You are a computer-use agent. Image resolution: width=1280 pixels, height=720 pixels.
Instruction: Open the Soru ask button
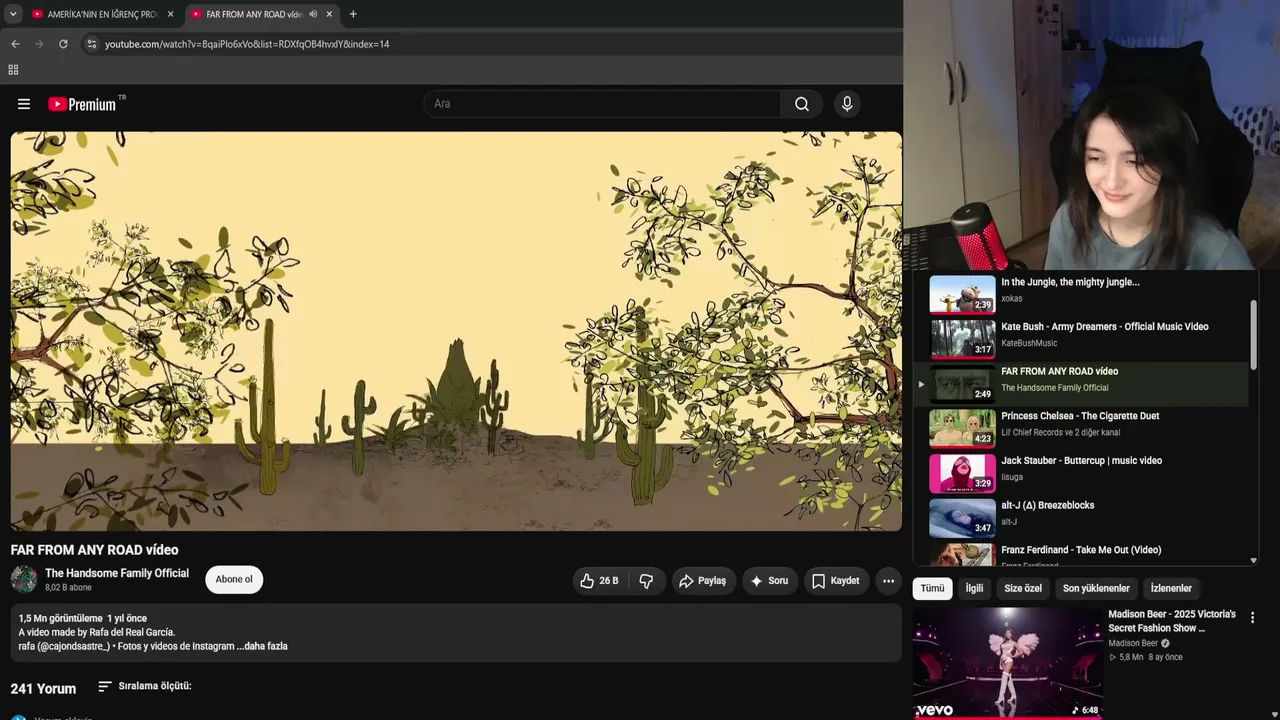tap(769, 581)
